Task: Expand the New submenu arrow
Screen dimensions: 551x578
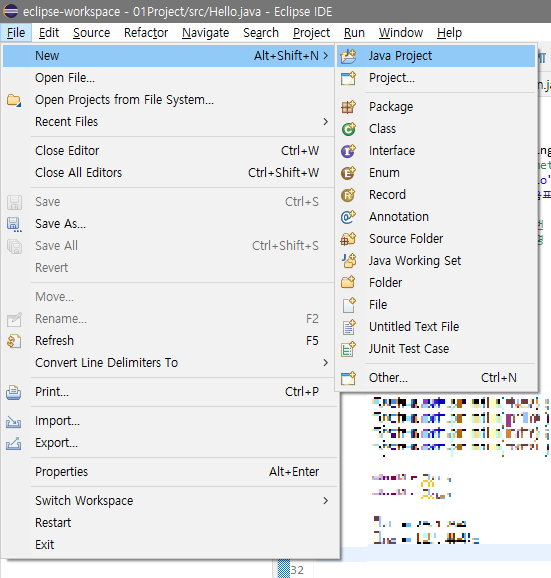Action: point(325,56)
